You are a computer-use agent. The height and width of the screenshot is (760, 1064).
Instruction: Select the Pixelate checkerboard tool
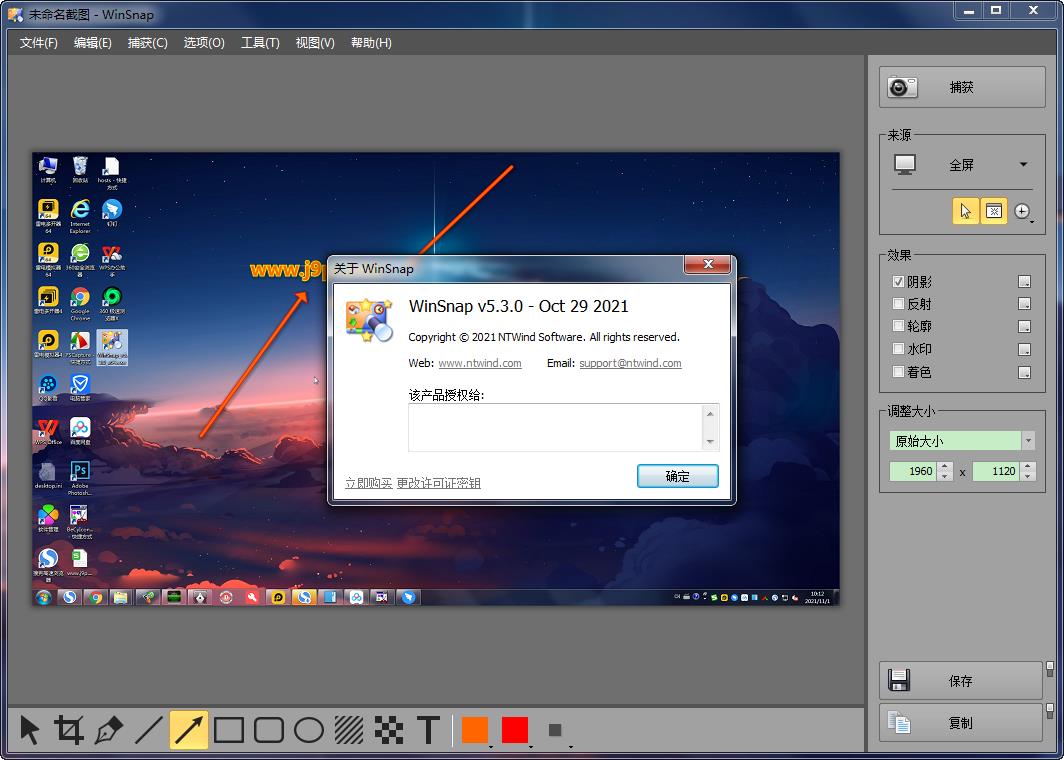pyautogui.click(x=389, y=730)
